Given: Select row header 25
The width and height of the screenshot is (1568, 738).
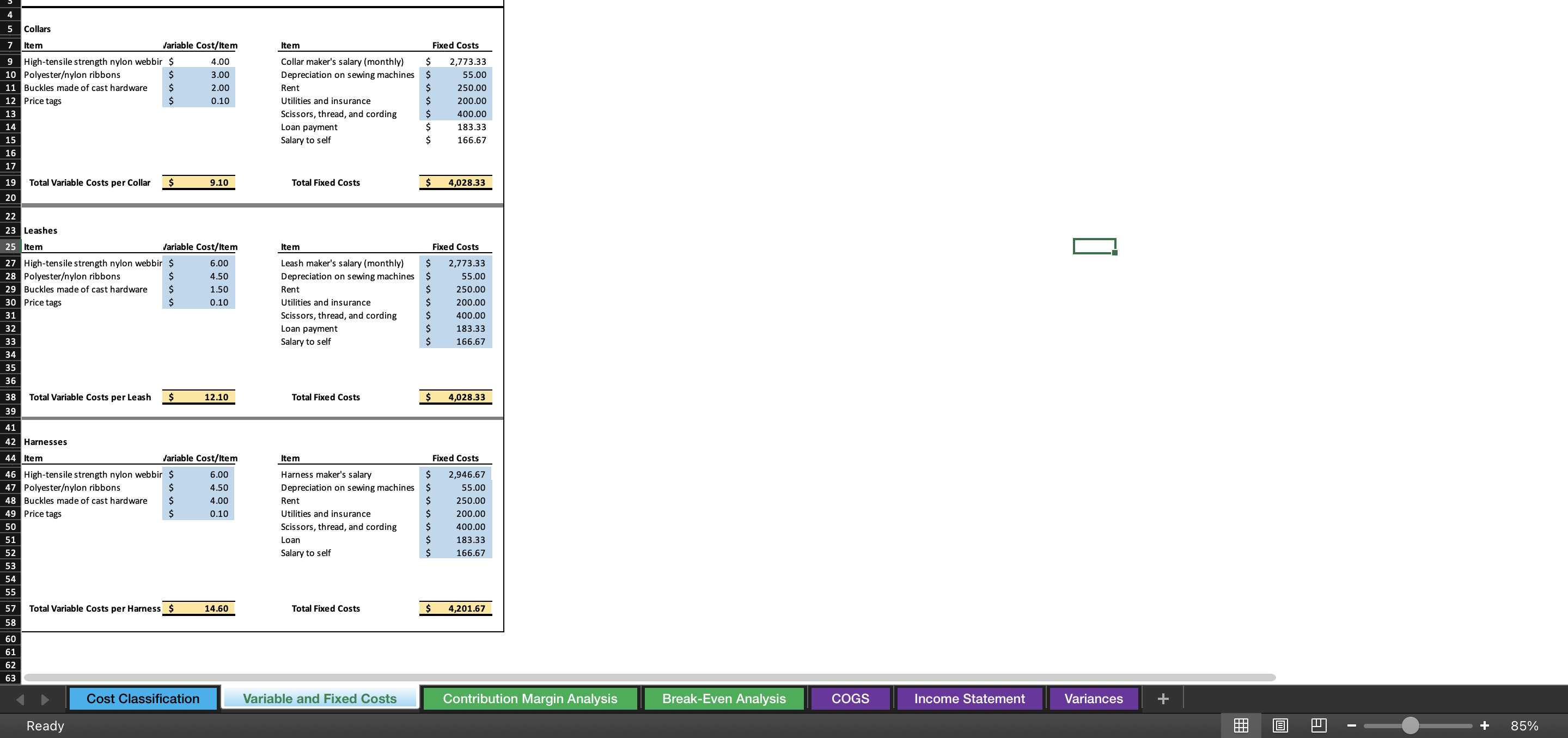Looking at the screenshot, I should pyautogui.click(x=10, y=247).
